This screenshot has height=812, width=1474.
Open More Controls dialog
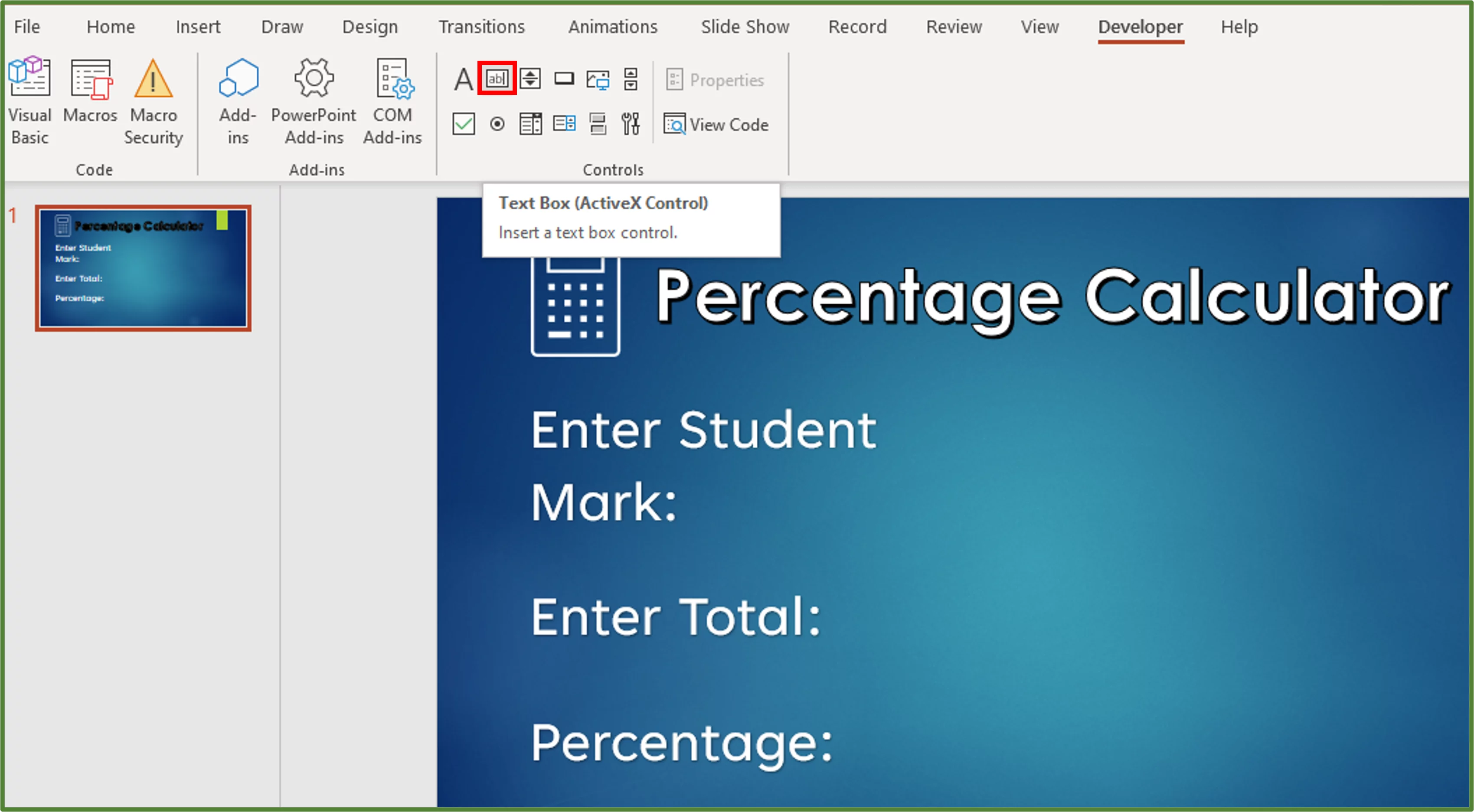click(x=630, y=123)
